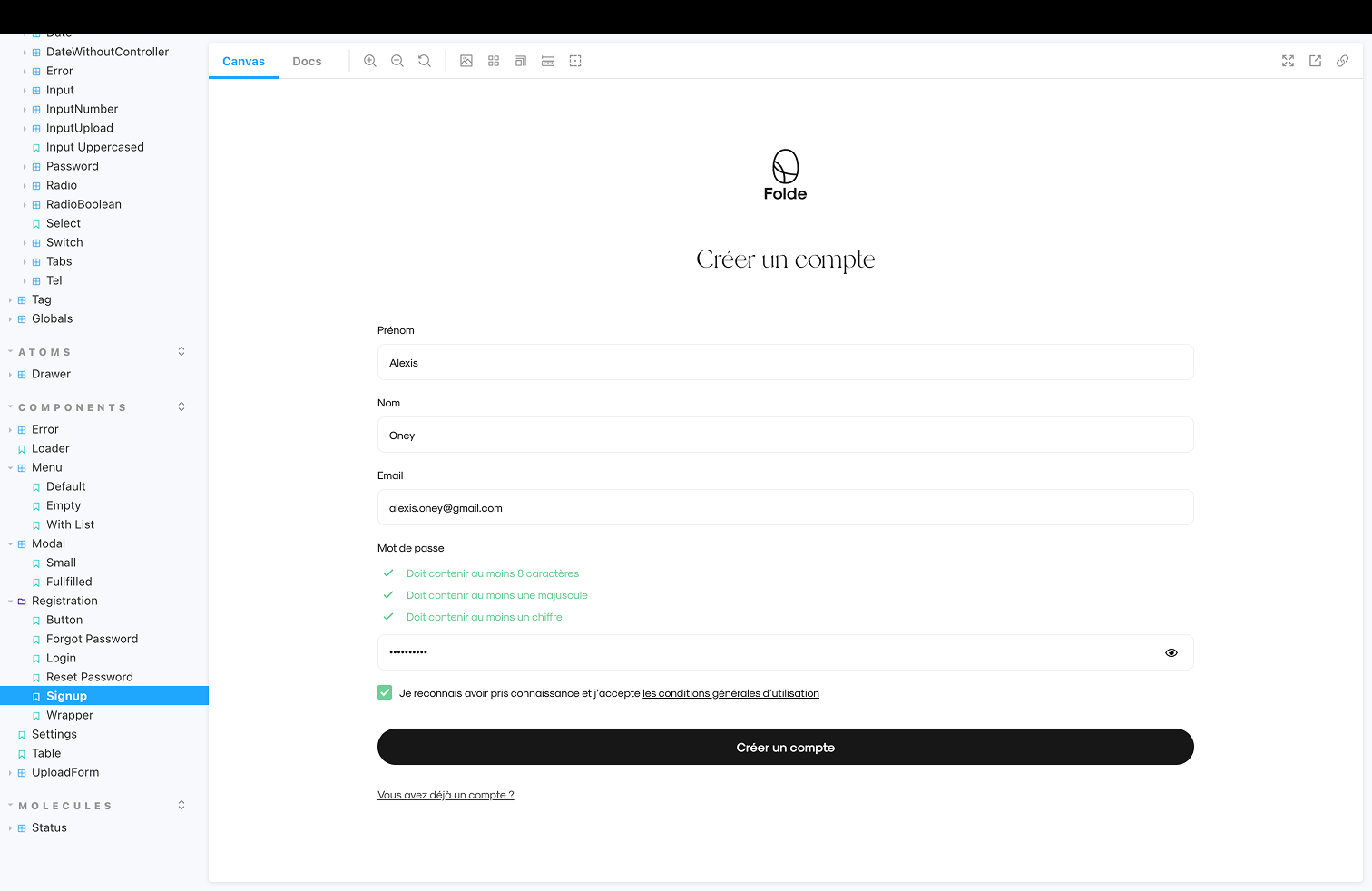Enter full screen mode

click(x=1288, y=61)
